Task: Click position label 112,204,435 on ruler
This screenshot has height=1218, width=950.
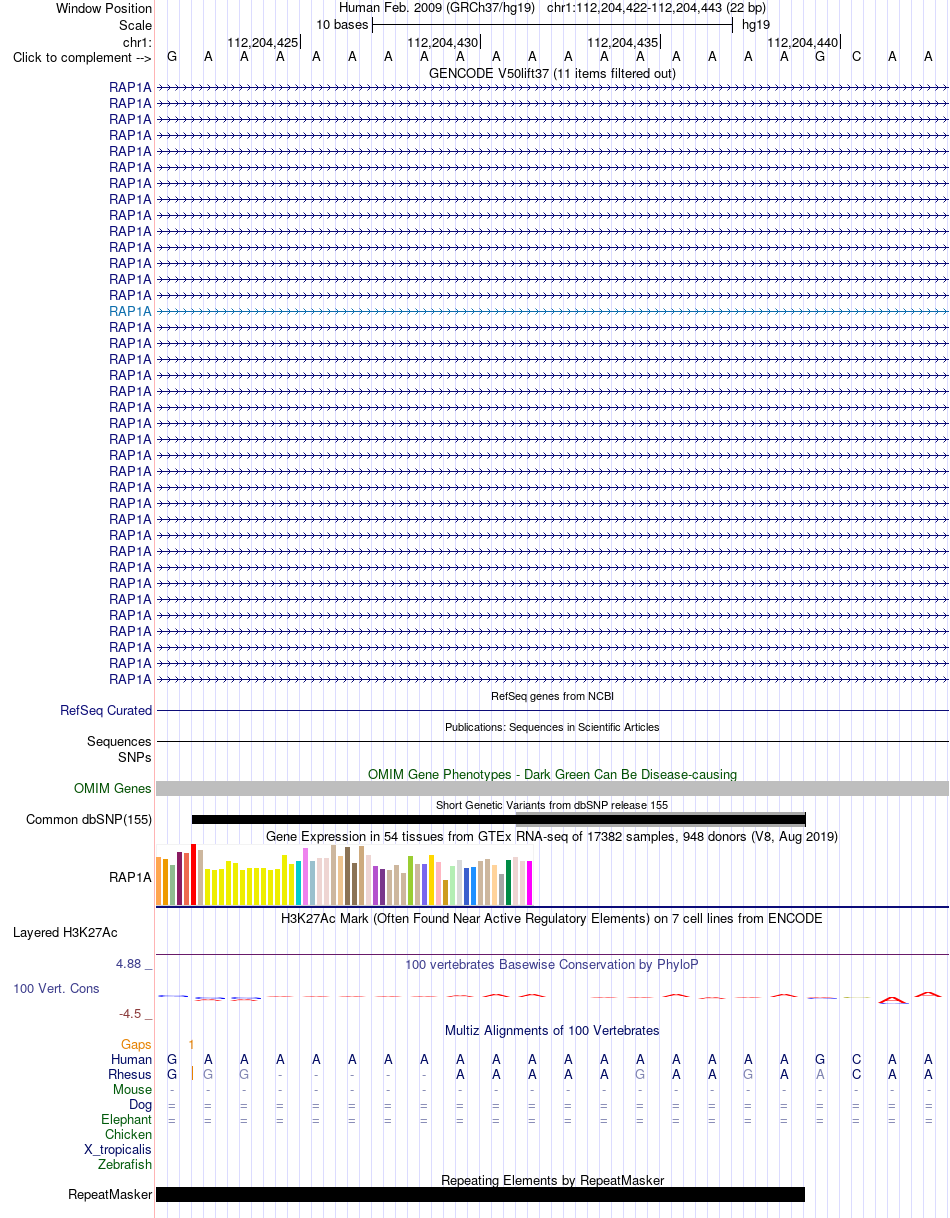Action: pyautogui.click(x=622, y=42)
